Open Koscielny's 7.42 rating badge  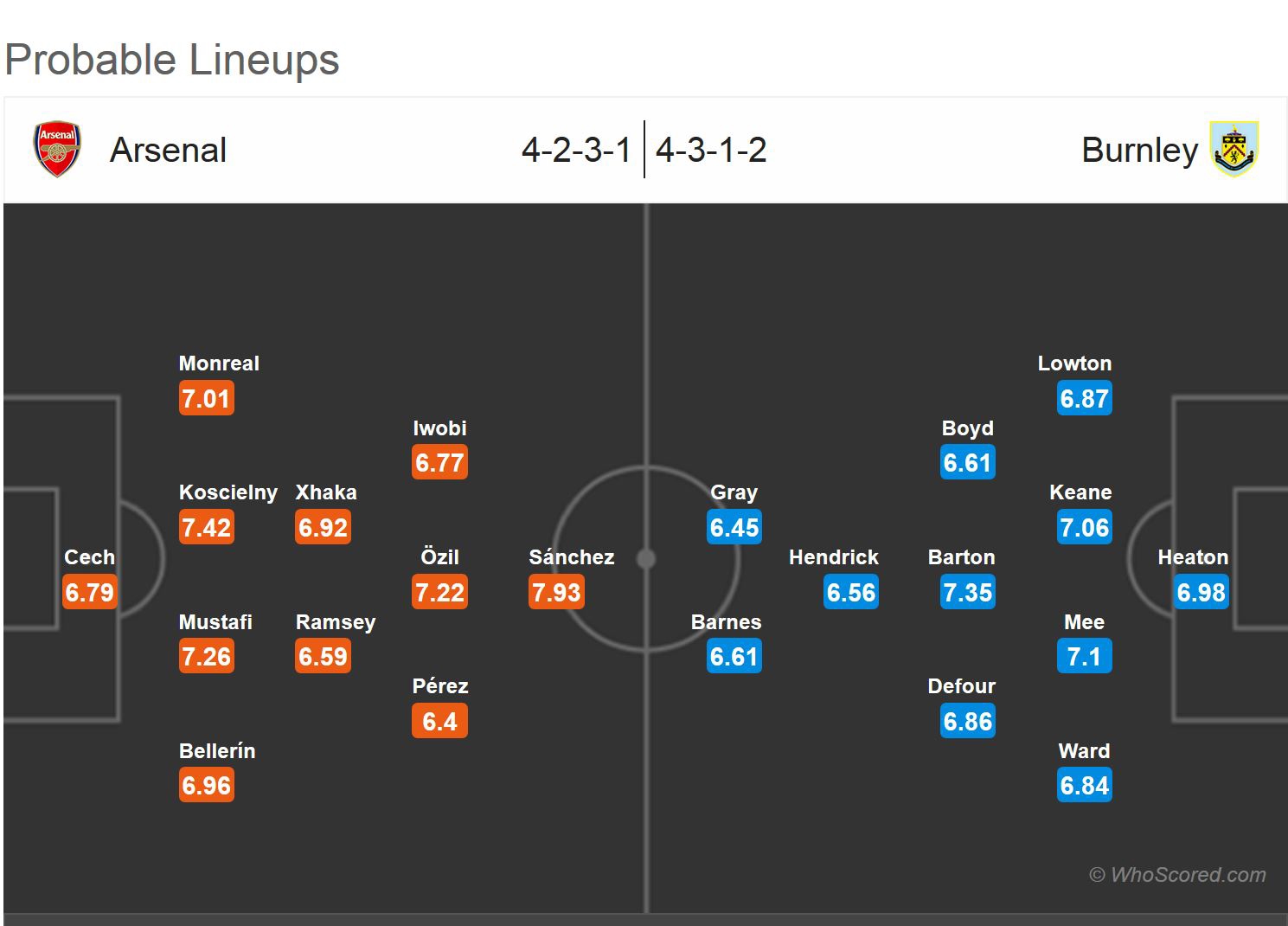[x=207, y=528]
